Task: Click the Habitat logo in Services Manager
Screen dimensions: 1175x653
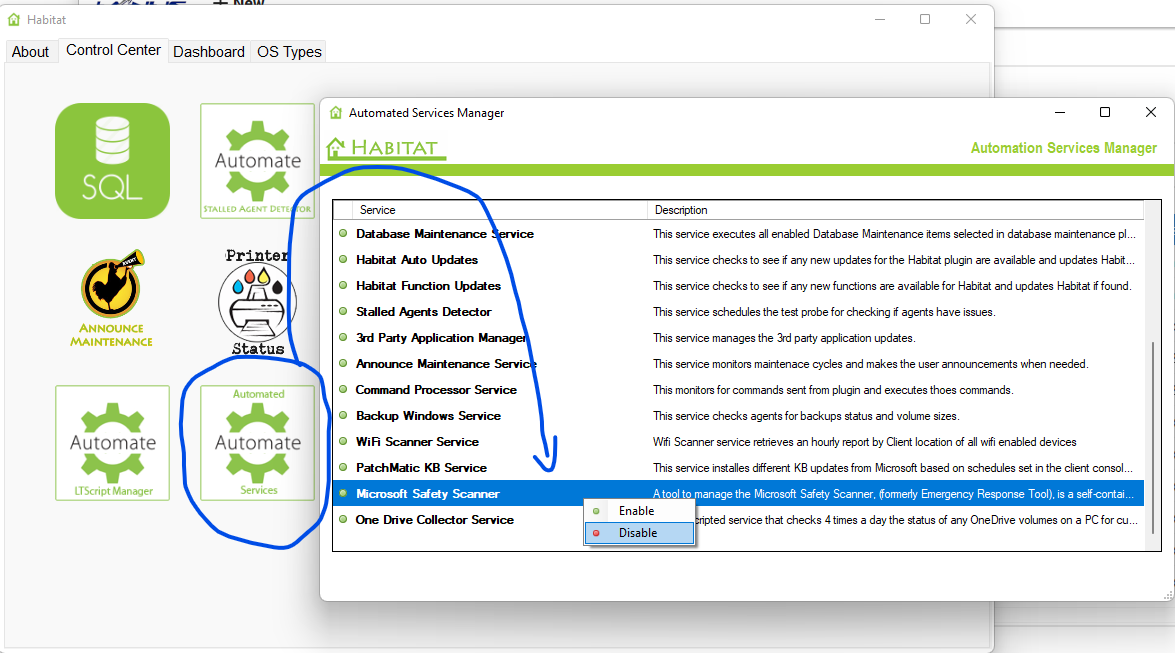Action: click(x=385, y=148)
